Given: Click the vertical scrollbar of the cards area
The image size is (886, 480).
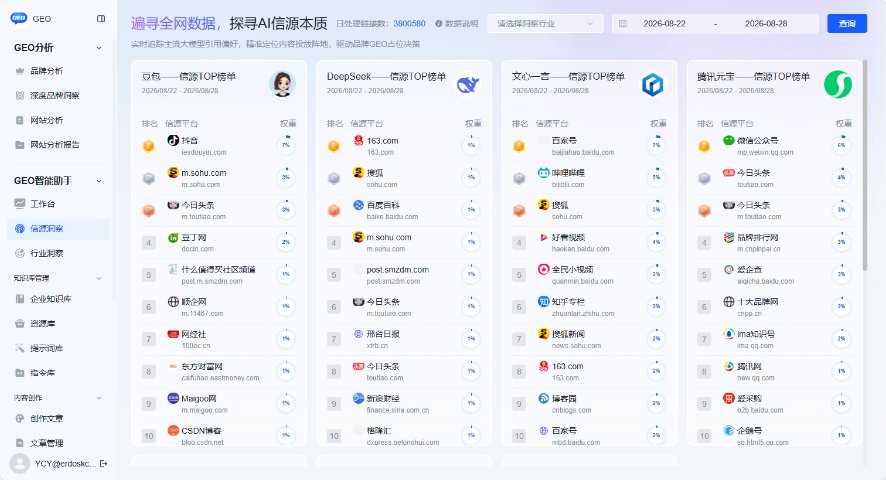Looking at the screenshot, I should [865, 165].
